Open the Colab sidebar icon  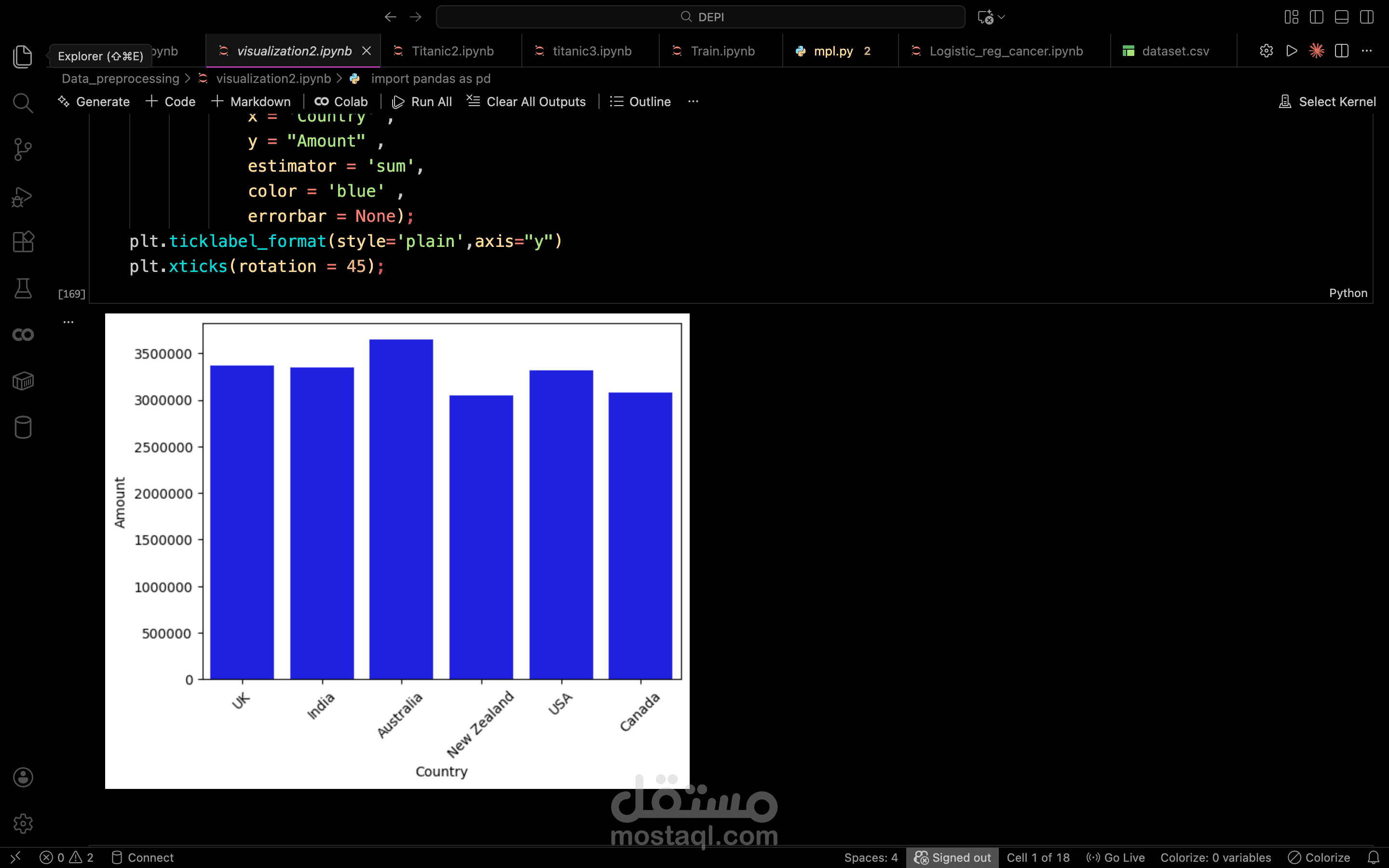point(23,335)
